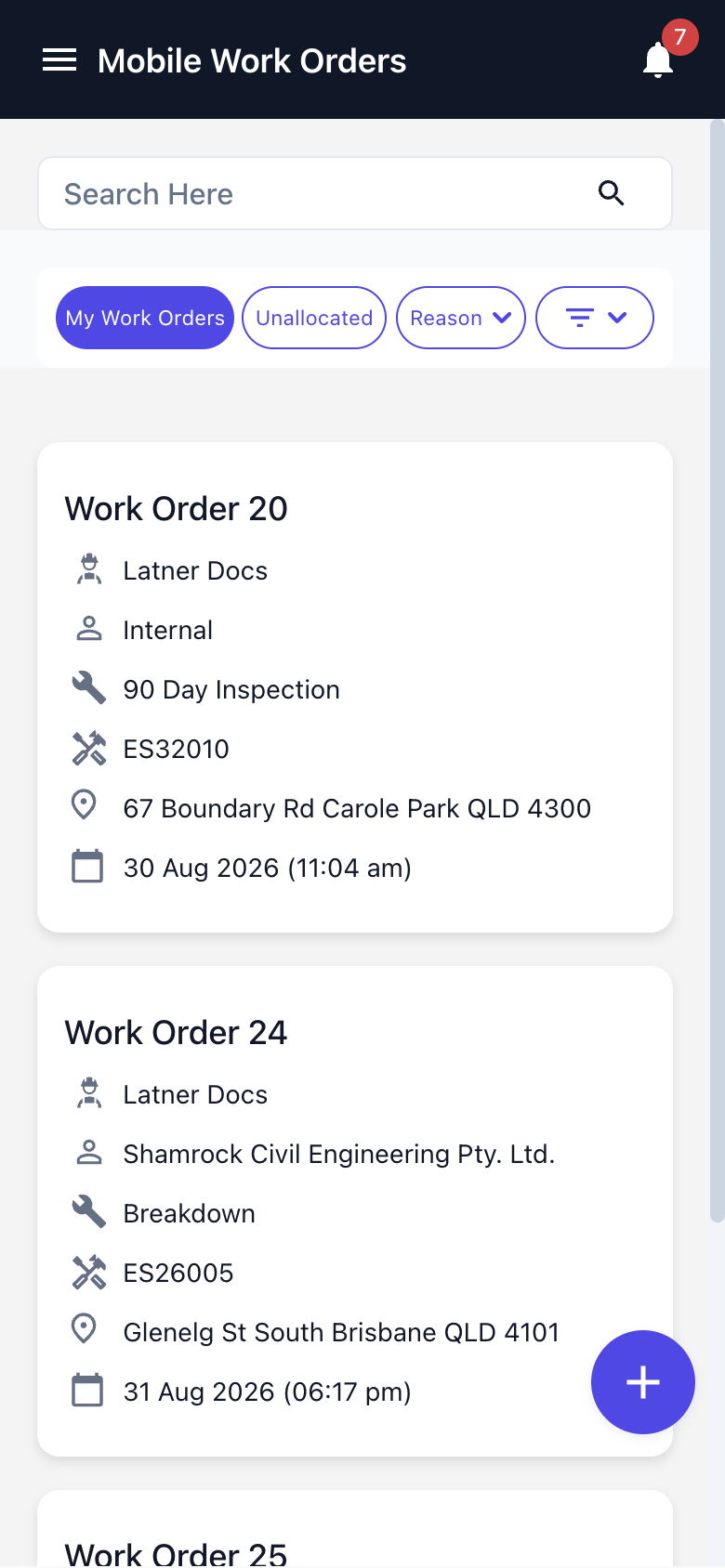The width and height of the screenshot is (725, 1568).
Task: Click the vertical scrollbar on the right
Action: (717, 669)
